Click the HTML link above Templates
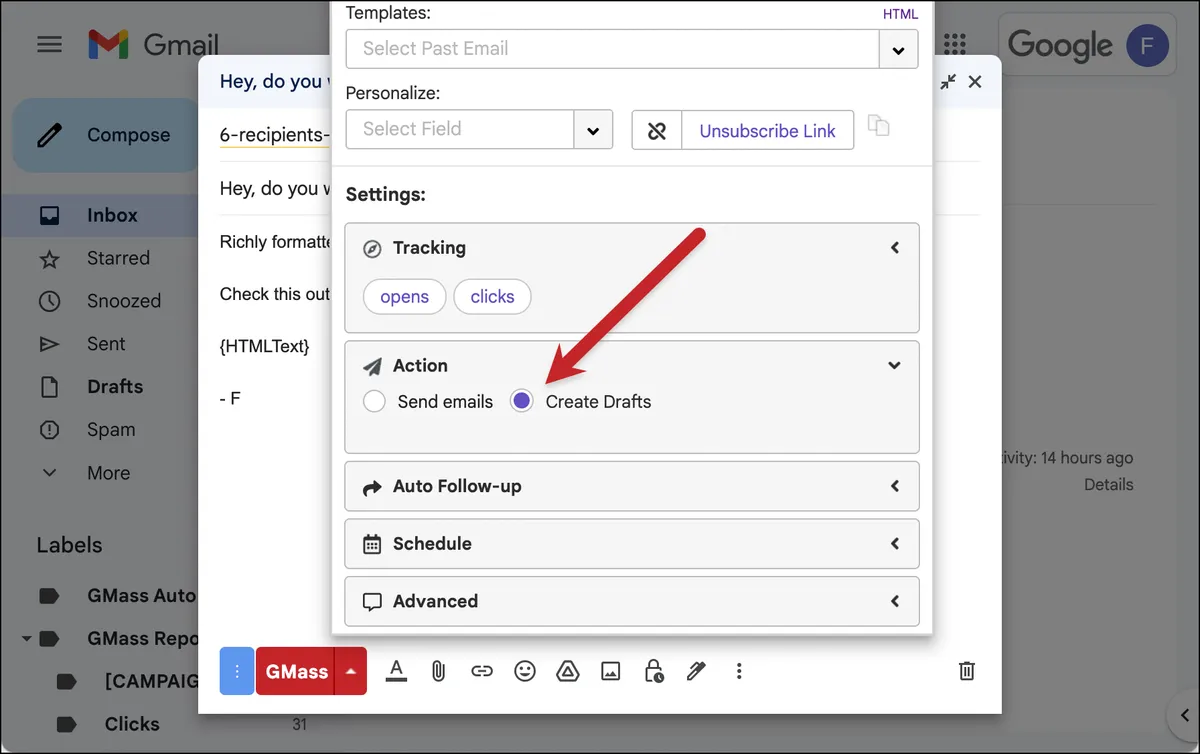The image size is (1200, 754). (x=900, y=14)
